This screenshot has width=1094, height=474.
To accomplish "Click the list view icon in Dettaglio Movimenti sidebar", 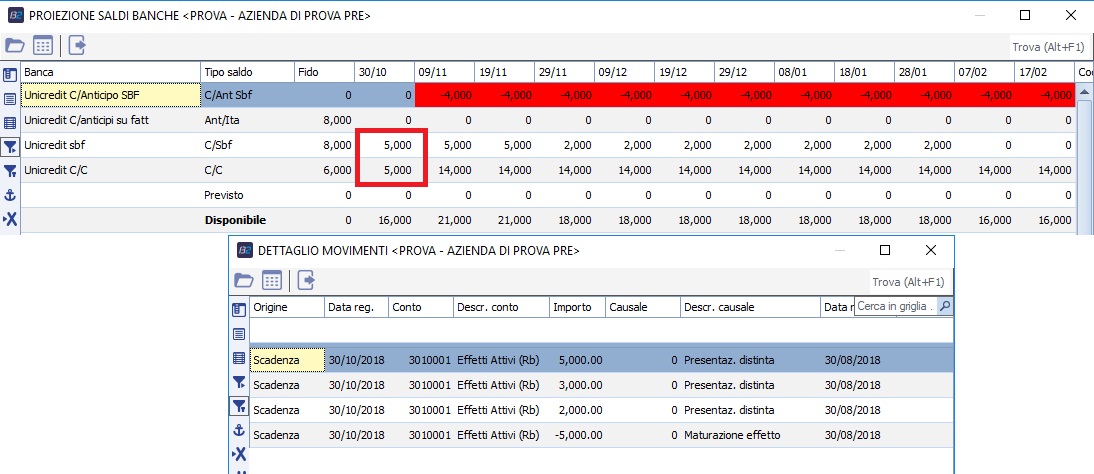I will (x=239, y=334).
